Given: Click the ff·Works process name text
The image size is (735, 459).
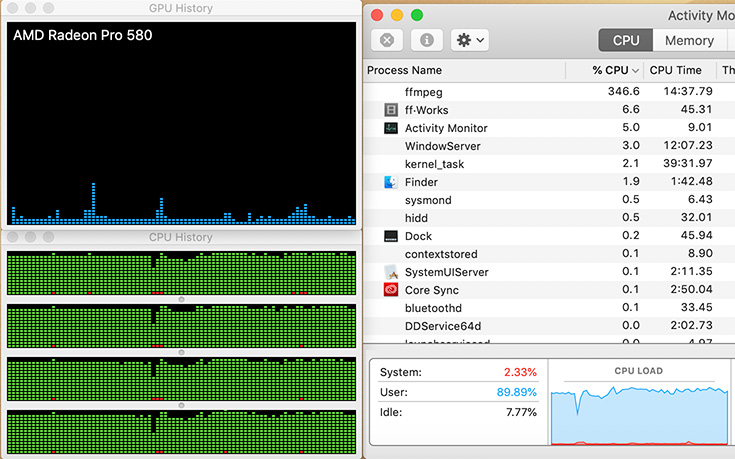Looking at the screenshot, I should click(x=427, y=110).
